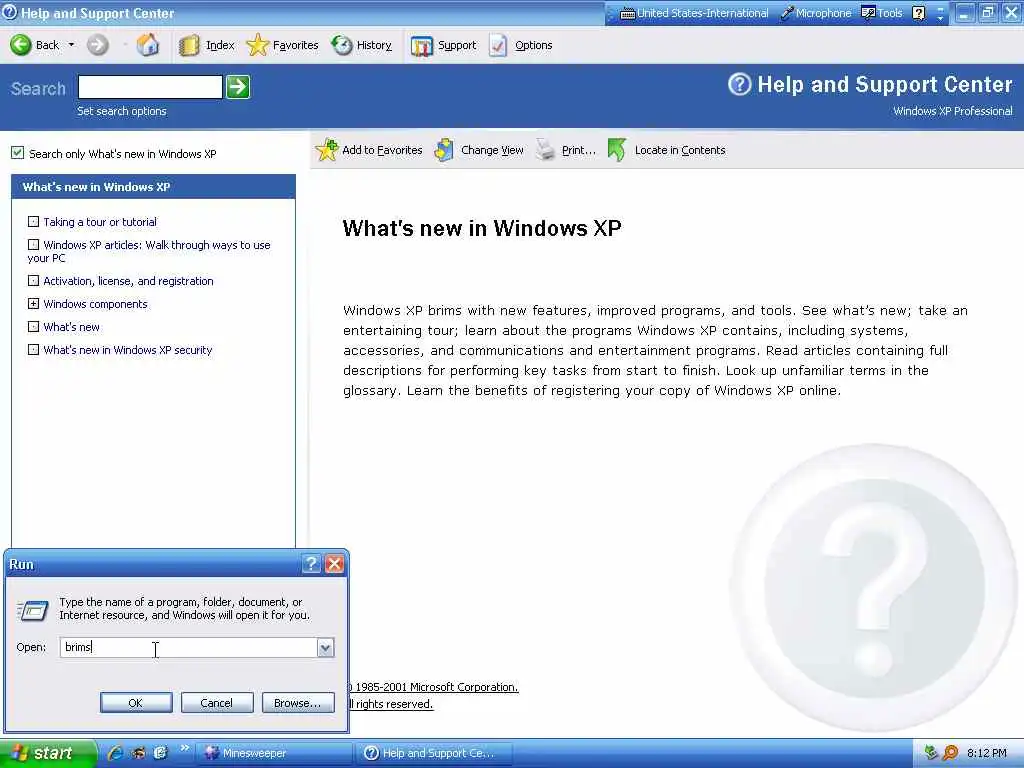Click the third Quick Launch icon
This screenshot has width=1024, height=768.
pyautogui.click(x=160, y=753)
